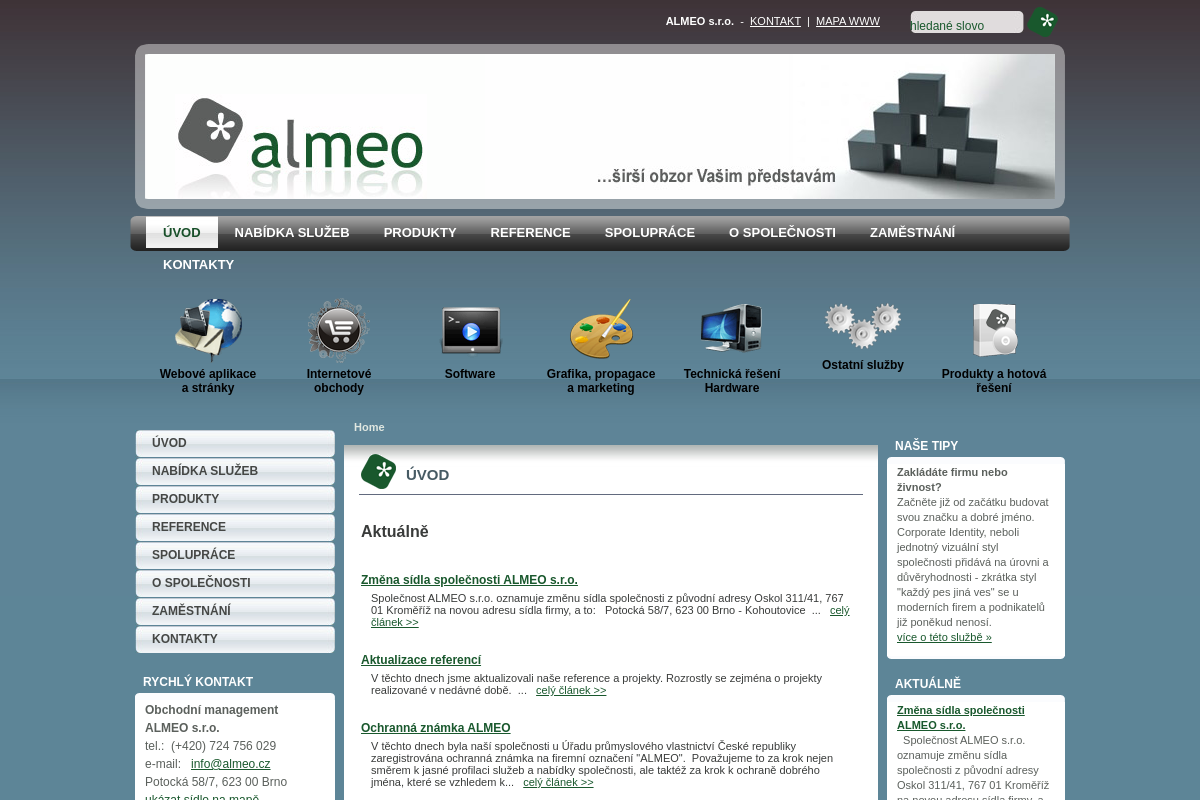Switch to the REFERENCE navigation tab
The height and width of the screenshot is (800, 1200).
[x=530, y=232]
